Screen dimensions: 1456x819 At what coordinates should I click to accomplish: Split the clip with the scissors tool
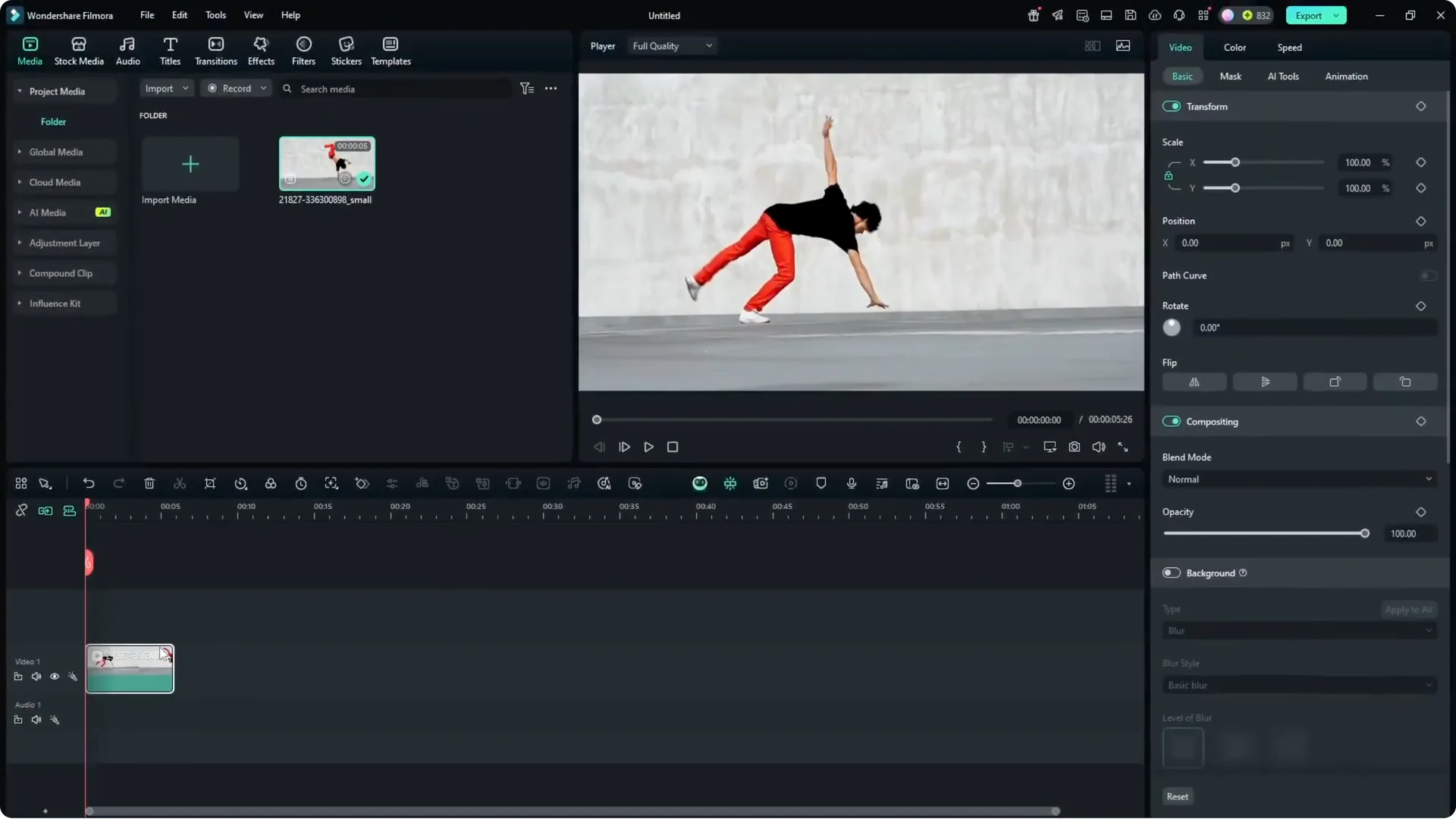[x=180, y=484]
